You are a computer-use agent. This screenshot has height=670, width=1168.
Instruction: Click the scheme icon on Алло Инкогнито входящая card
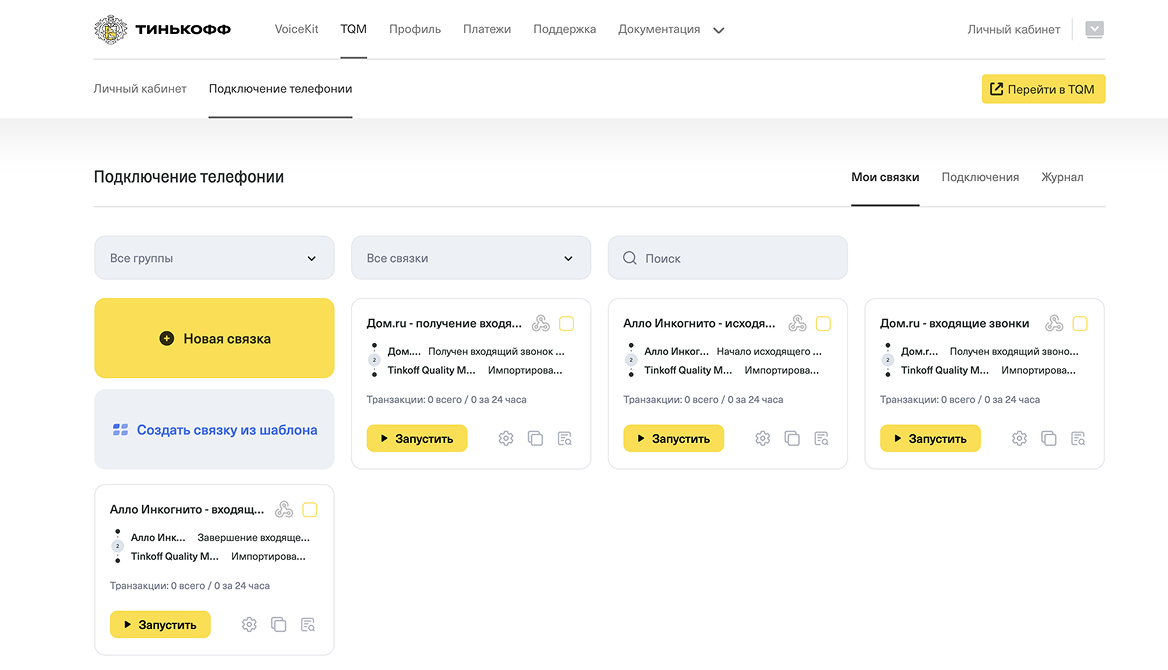pyautogui.click(x=283, y=509)
